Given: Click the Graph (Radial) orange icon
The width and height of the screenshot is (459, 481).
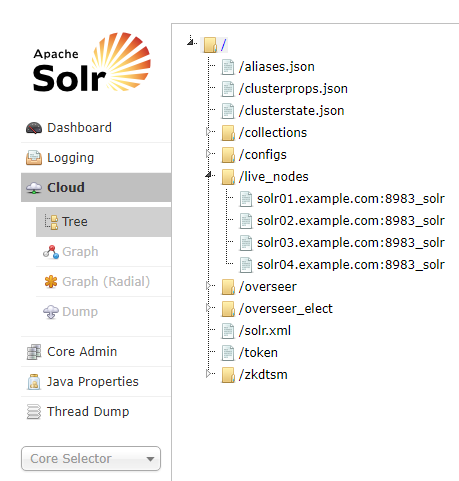Looking at the screenshot, I should (51, 282).
